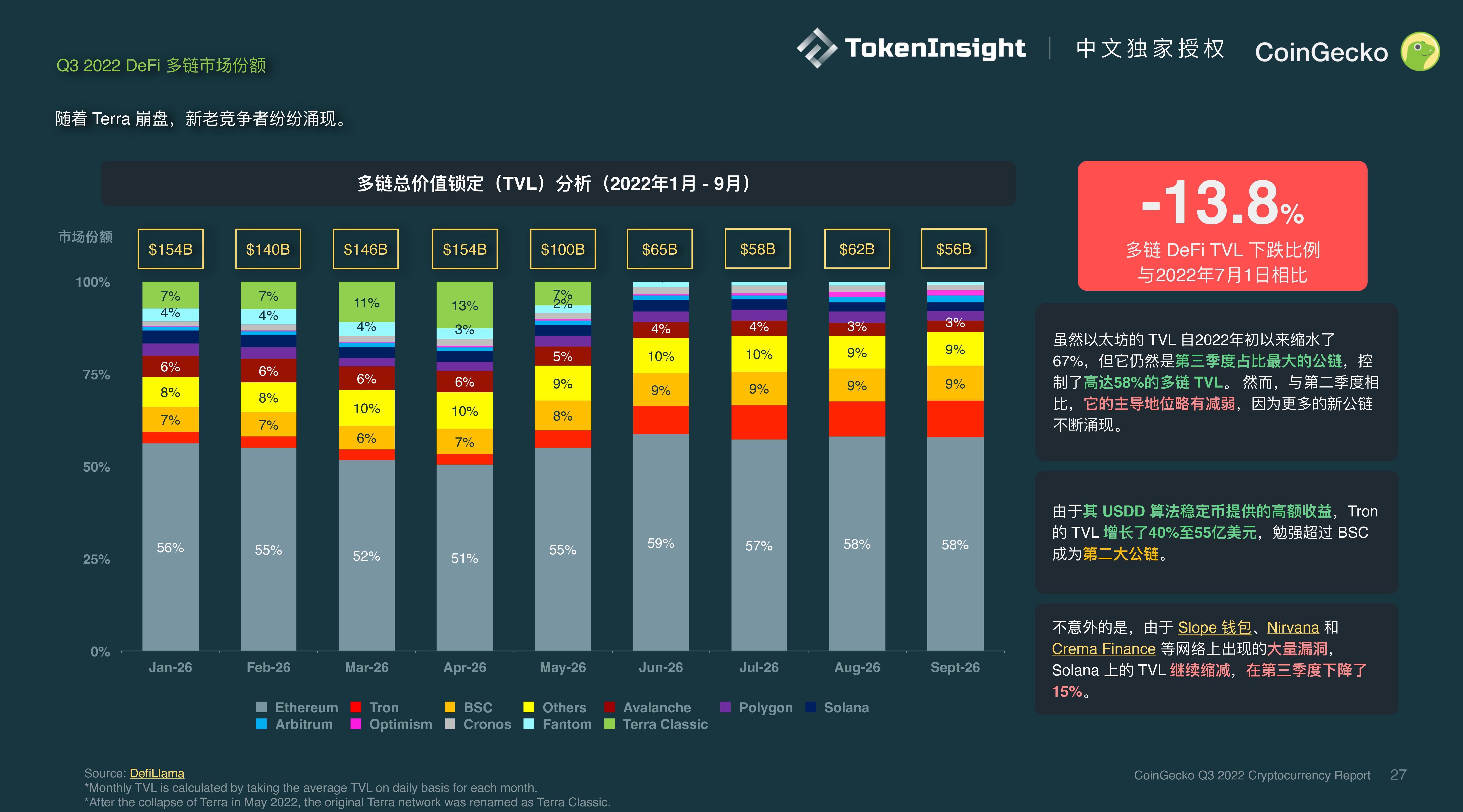Click the TokenInsight diamond logo icon
This screenshot has height=812, width=1463.
pos(817,48)
